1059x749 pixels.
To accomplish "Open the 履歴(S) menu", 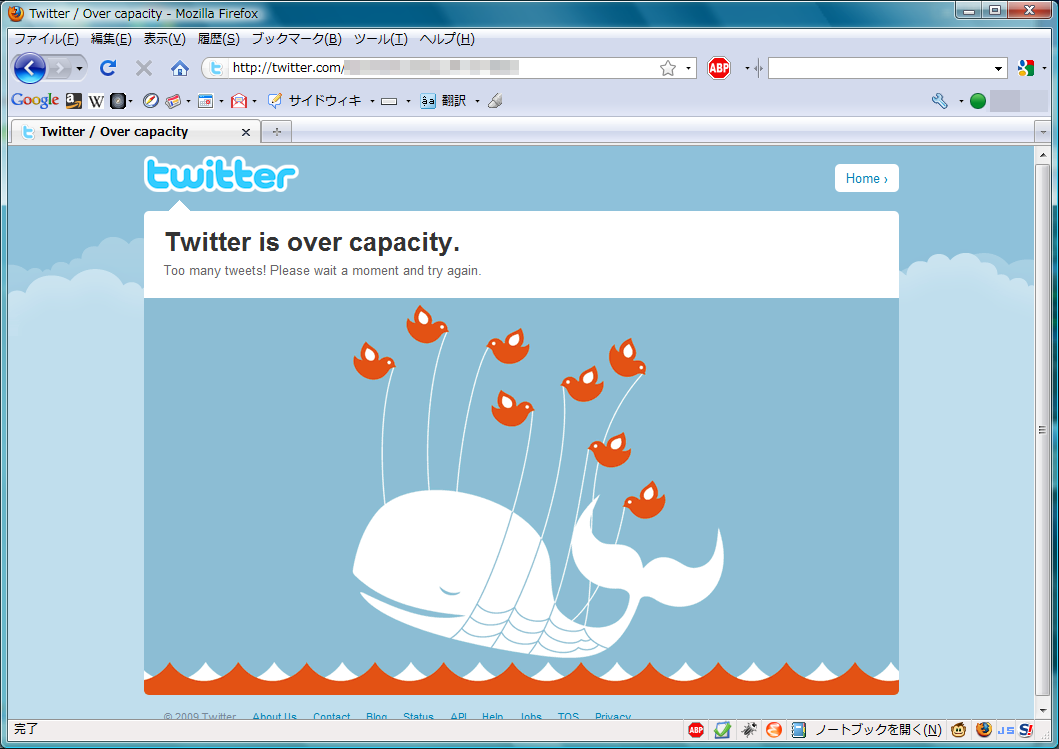I will pyautogui.click(x=218, y=38).
